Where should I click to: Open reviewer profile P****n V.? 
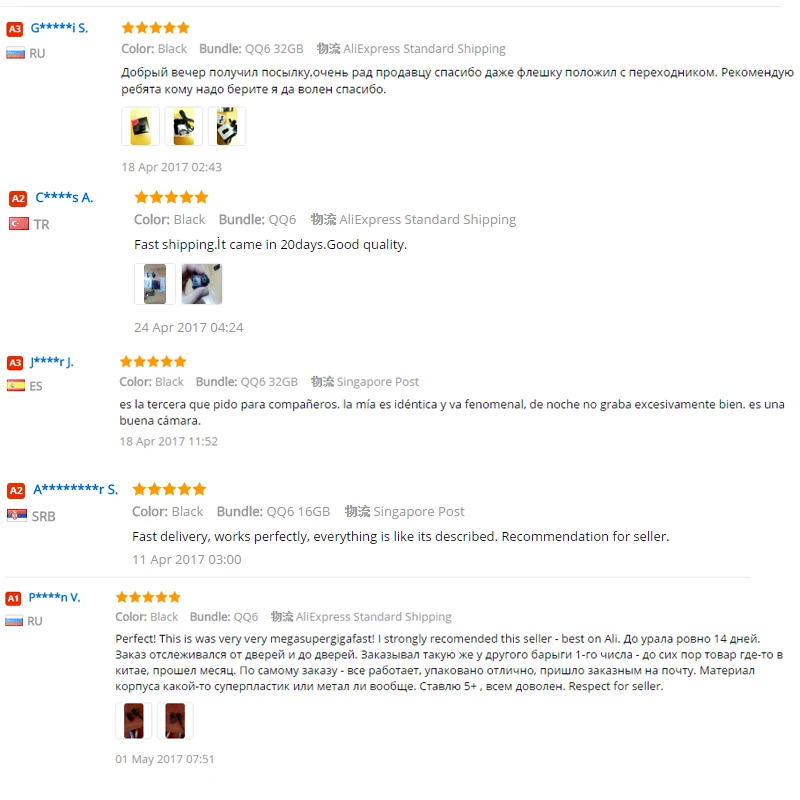[55, 597]
